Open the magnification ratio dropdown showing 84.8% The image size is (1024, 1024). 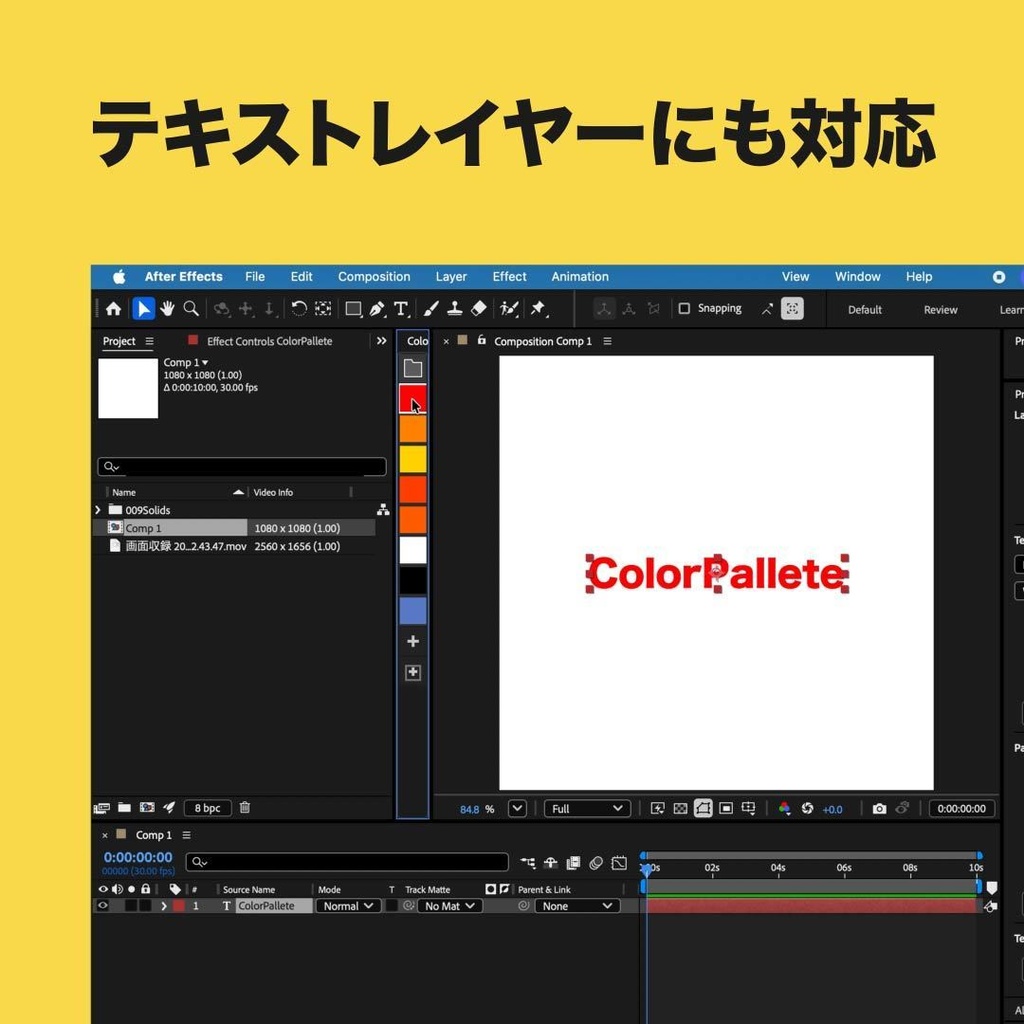pos(517,808)
